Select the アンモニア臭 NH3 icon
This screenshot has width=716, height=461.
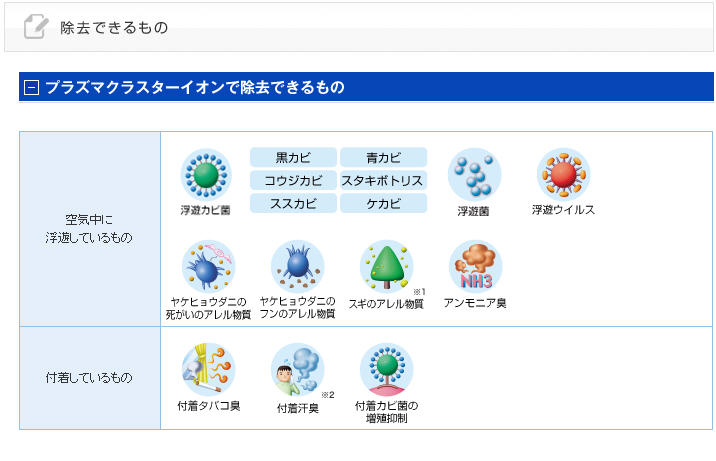pyautogui.click(x=476, y=267)
